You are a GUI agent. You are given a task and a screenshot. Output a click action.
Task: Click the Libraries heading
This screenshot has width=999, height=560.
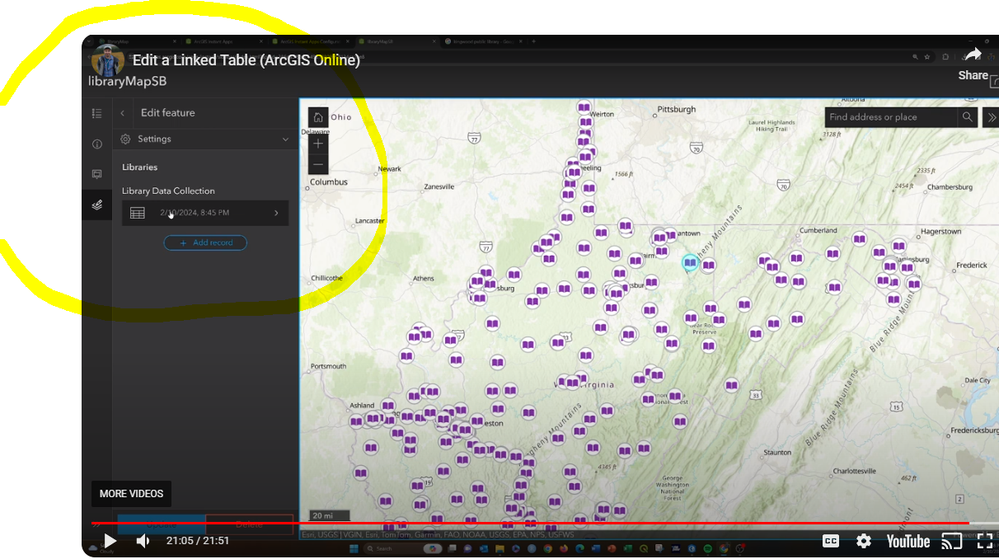click(x=140, y=167)
